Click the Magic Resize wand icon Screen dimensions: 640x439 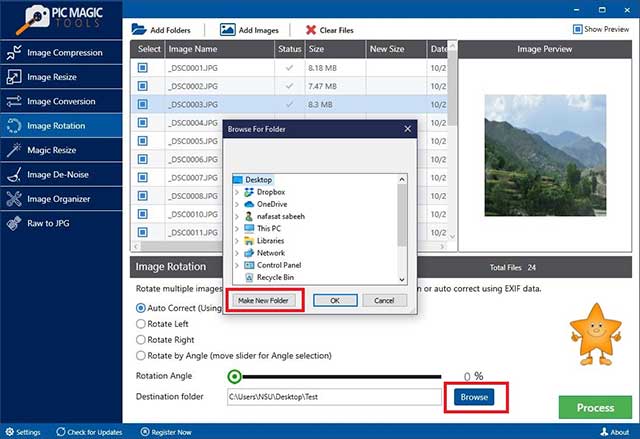[x=13, y=150]
